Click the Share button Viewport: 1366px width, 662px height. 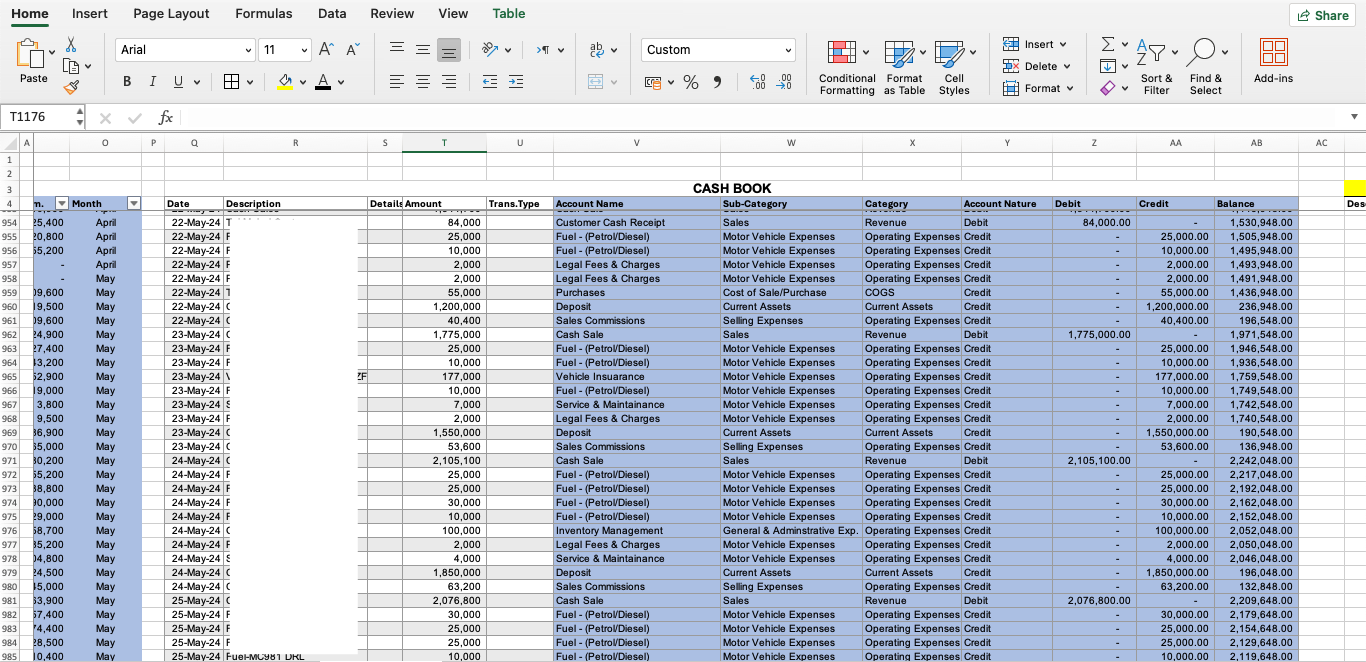pos(1322,15)
